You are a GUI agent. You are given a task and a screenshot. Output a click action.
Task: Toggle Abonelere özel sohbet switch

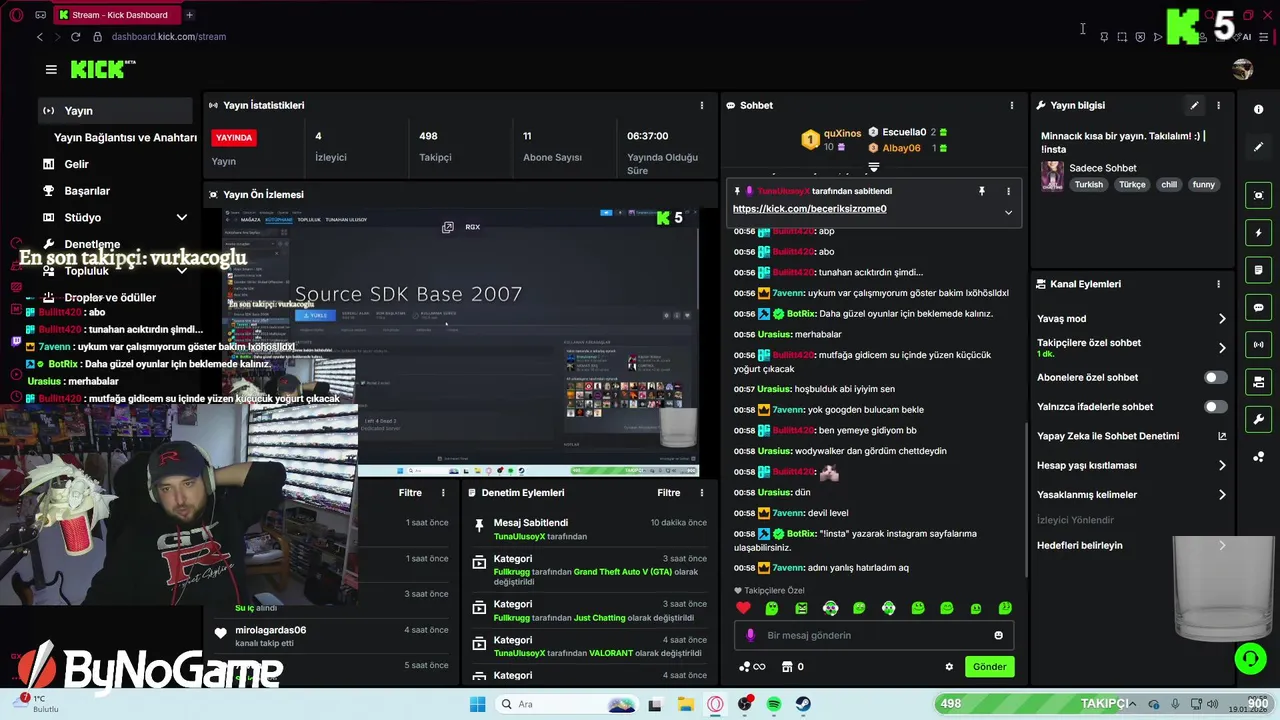[1215, 377]
